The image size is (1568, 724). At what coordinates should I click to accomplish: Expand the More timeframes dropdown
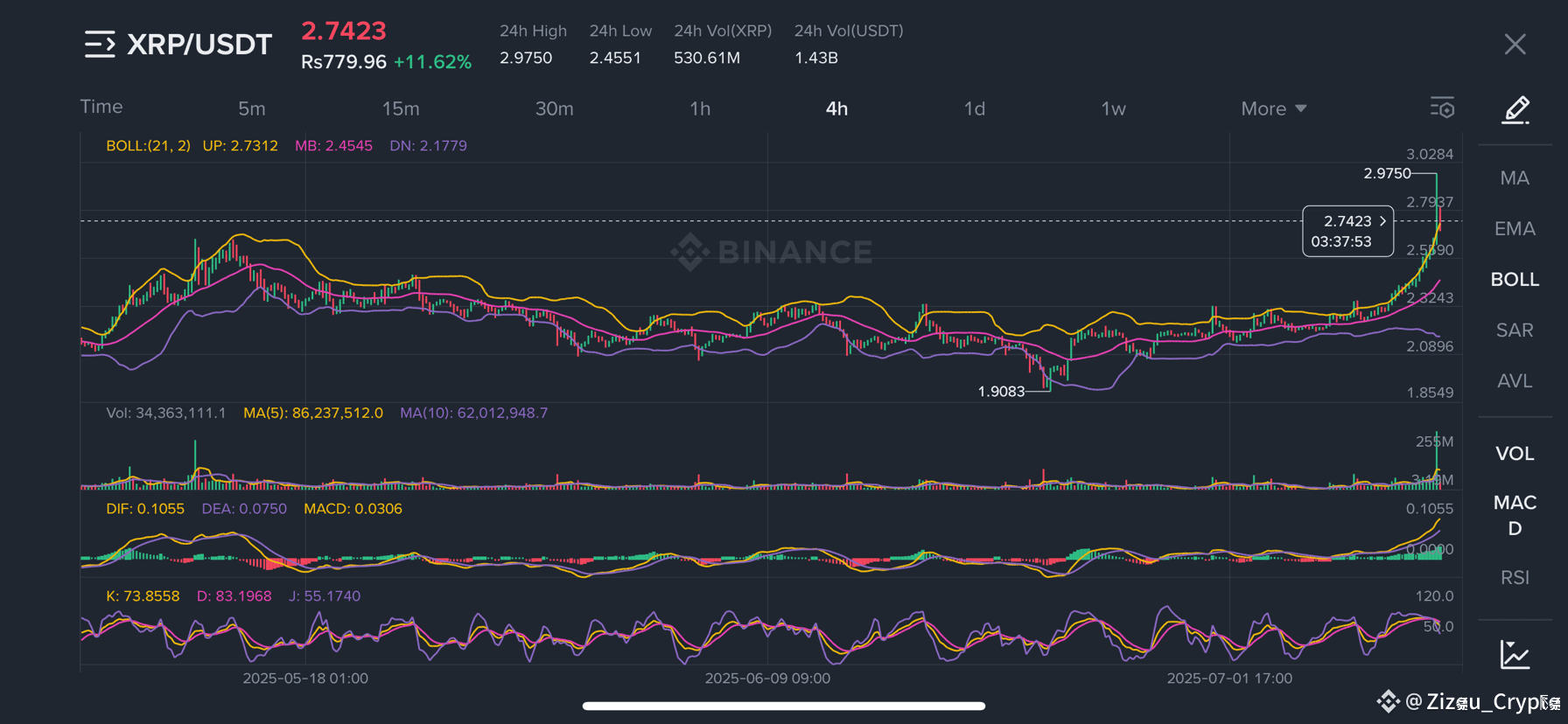[x=1273, y=109]
